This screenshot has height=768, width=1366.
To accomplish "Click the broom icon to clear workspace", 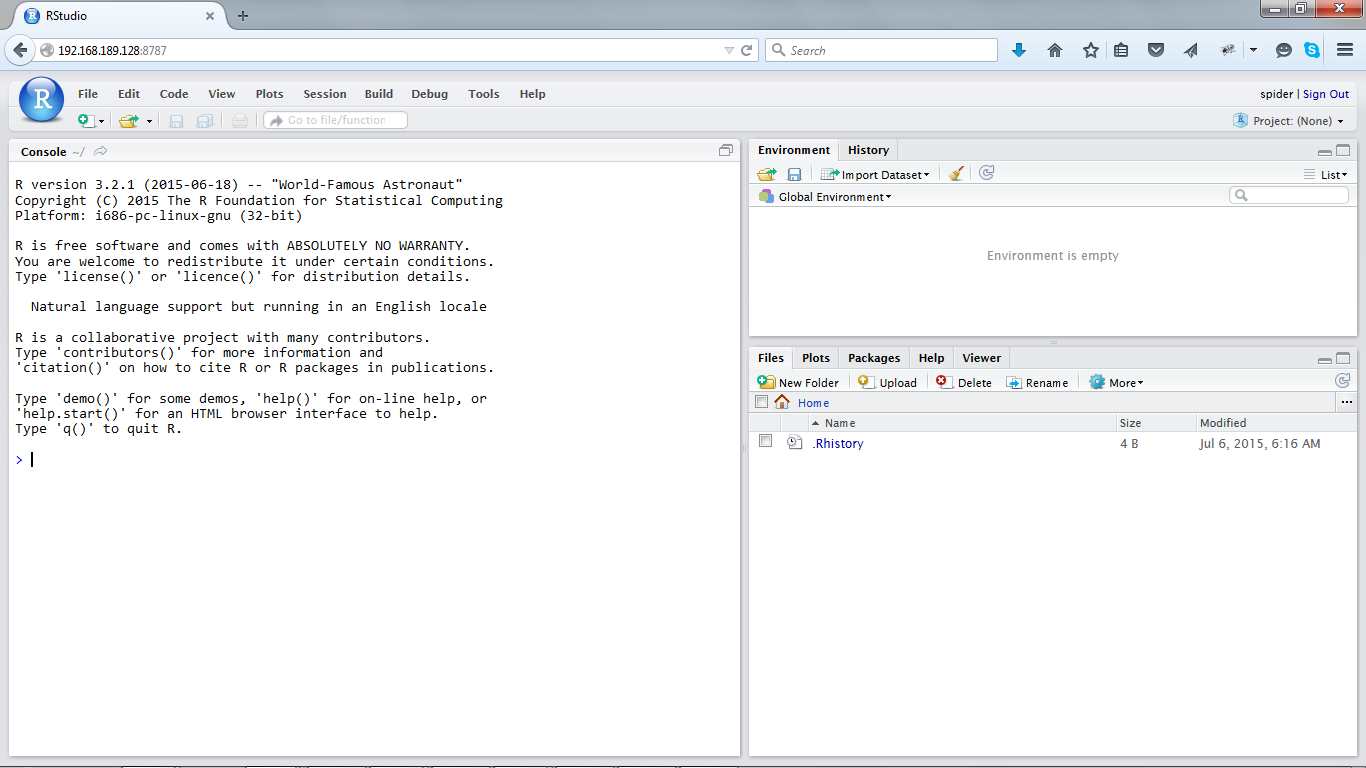I will [956, 174].
